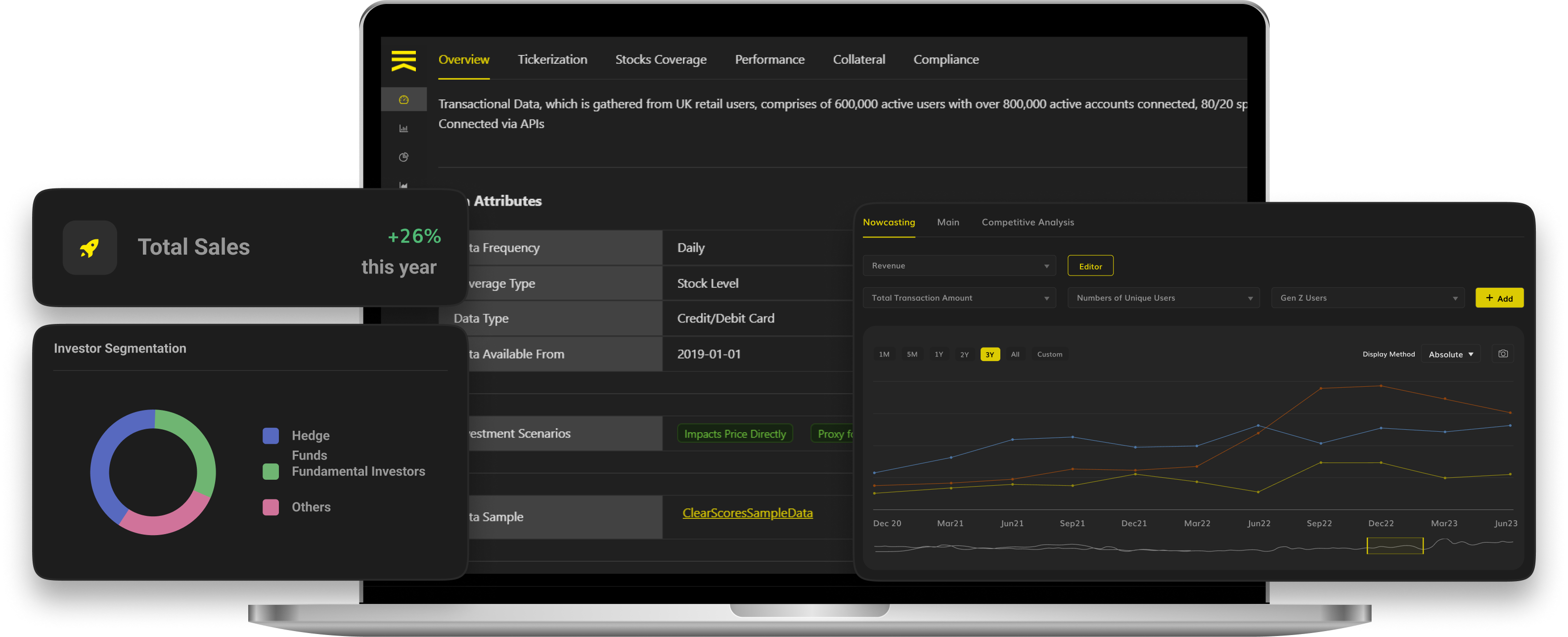Click the camera snapshot icon near Display Method
Screen dimensions: 1568x637
tap(1503, 354)
